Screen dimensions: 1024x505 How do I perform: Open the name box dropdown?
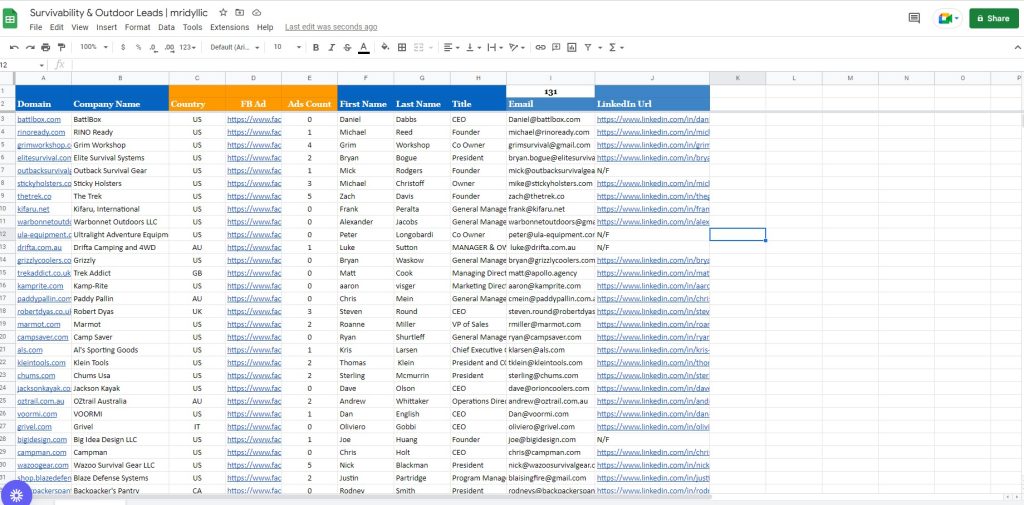click(x=42, y=65)
